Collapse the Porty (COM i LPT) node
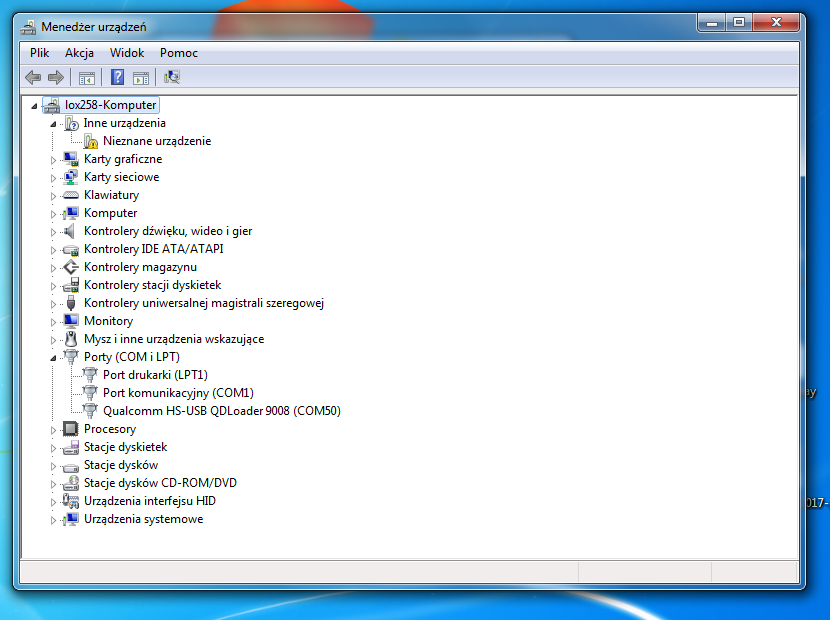 pyautogui.click(x=54, y=357)
